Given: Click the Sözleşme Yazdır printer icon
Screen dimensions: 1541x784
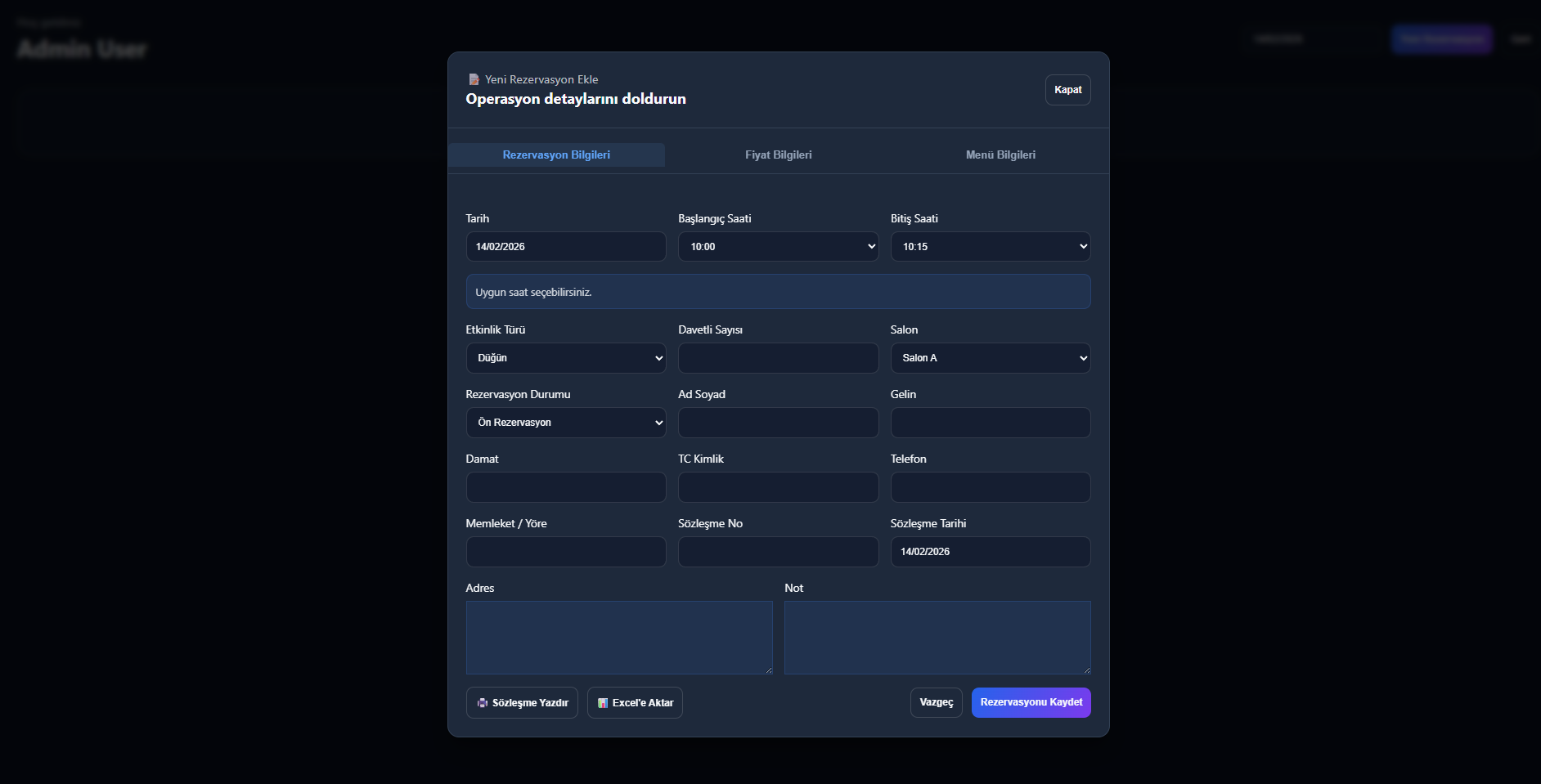Looking at the screenshot, I should [483, 703].
